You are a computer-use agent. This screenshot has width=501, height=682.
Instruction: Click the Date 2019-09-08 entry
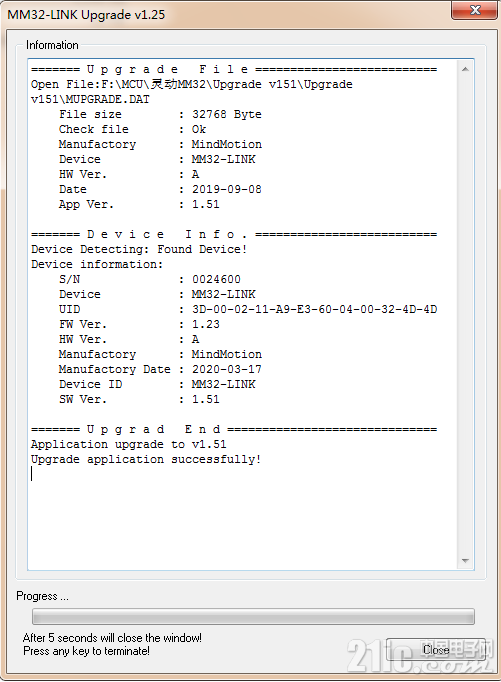(160, 190)
